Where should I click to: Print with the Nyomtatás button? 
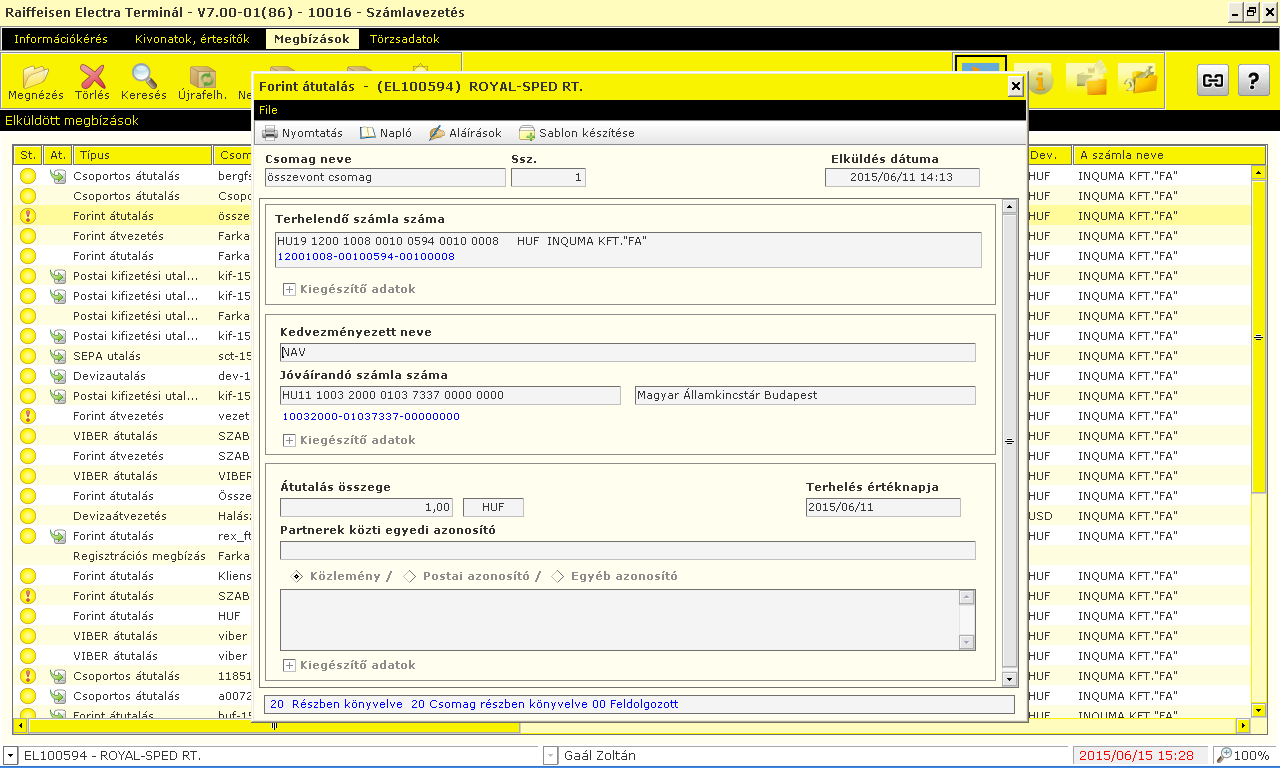302,133
